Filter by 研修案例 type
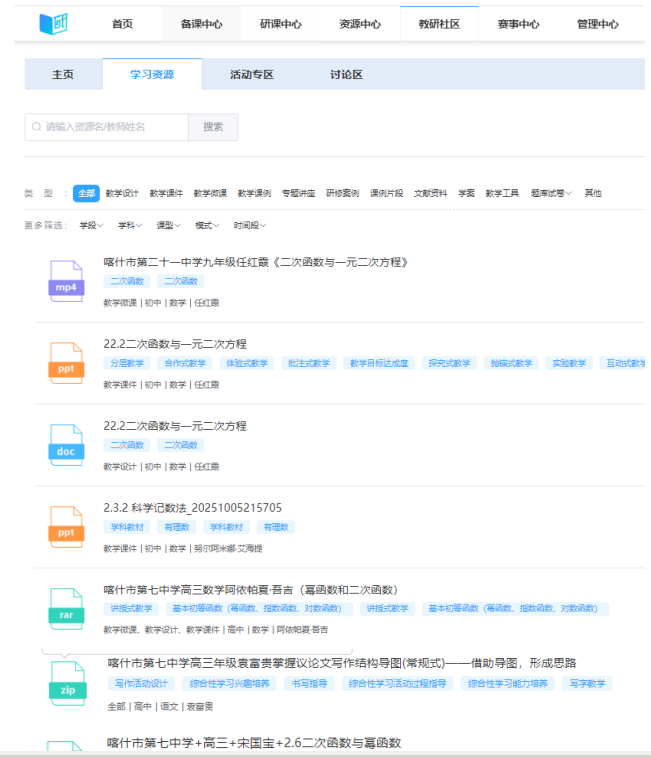The image size is (651, 758). [x=343, y=193]
